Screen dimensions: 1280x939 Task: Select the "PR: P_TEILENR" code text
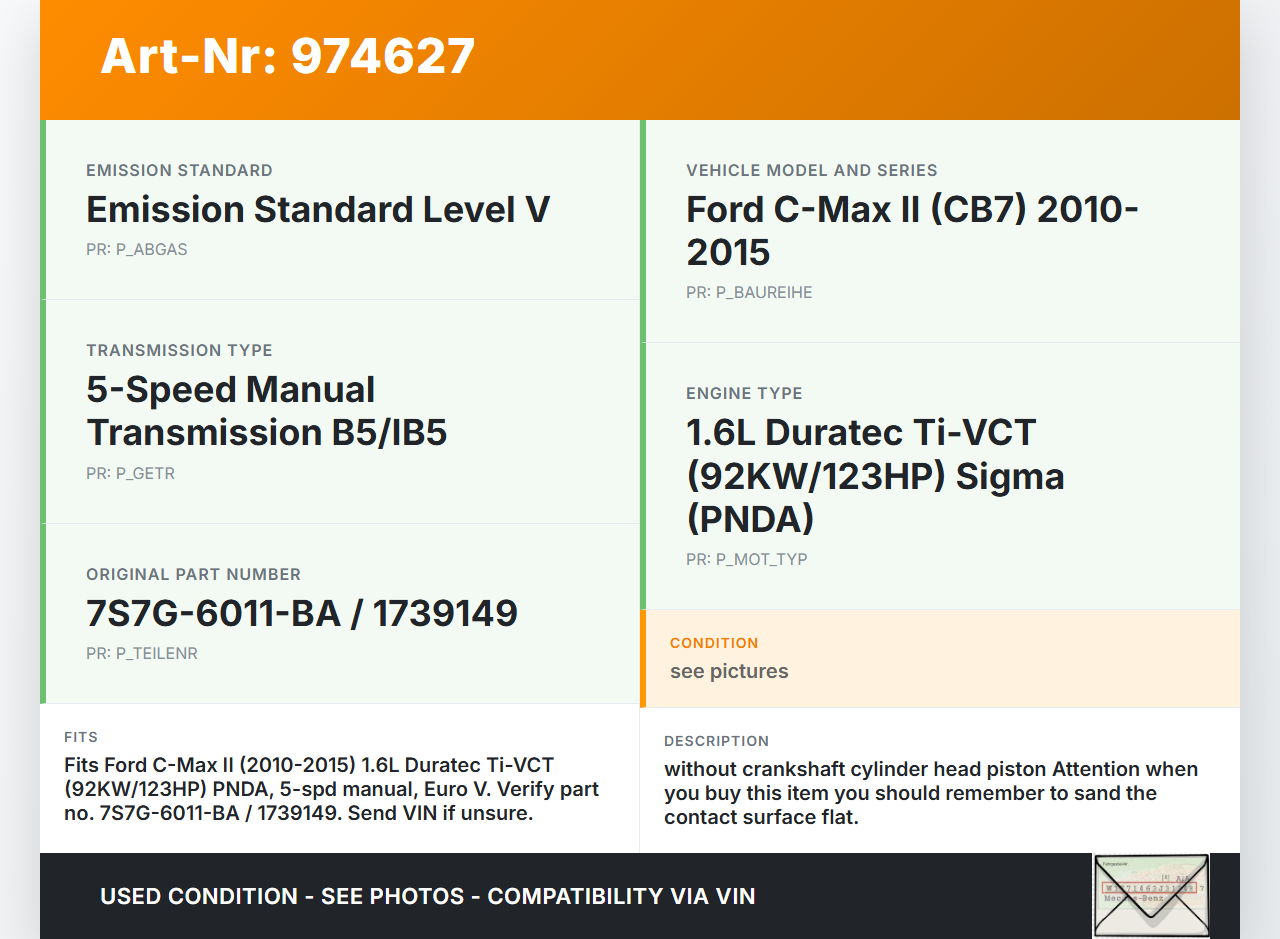(x=142, y=654)
